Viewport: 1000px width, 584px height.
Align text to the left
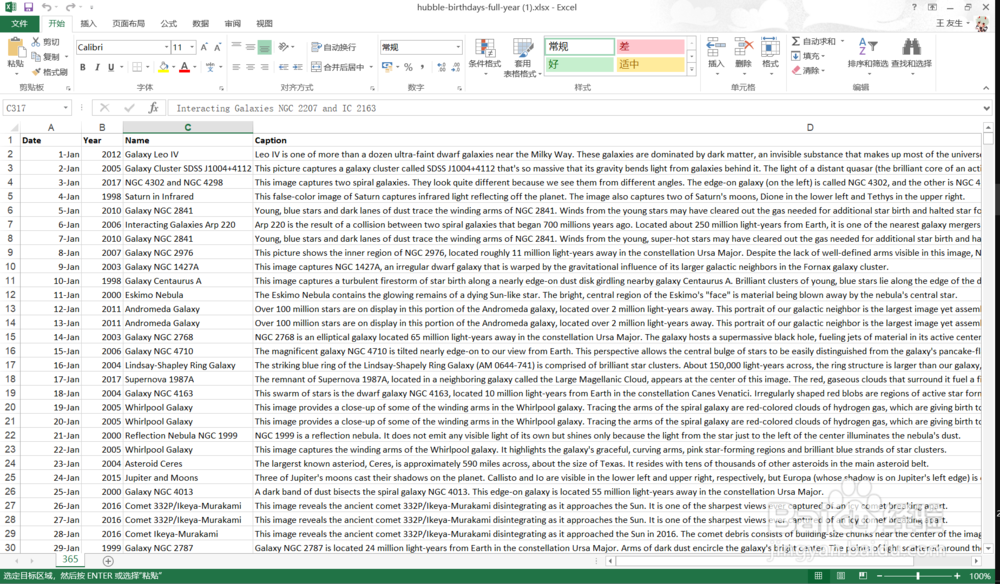tap(236, 67)
